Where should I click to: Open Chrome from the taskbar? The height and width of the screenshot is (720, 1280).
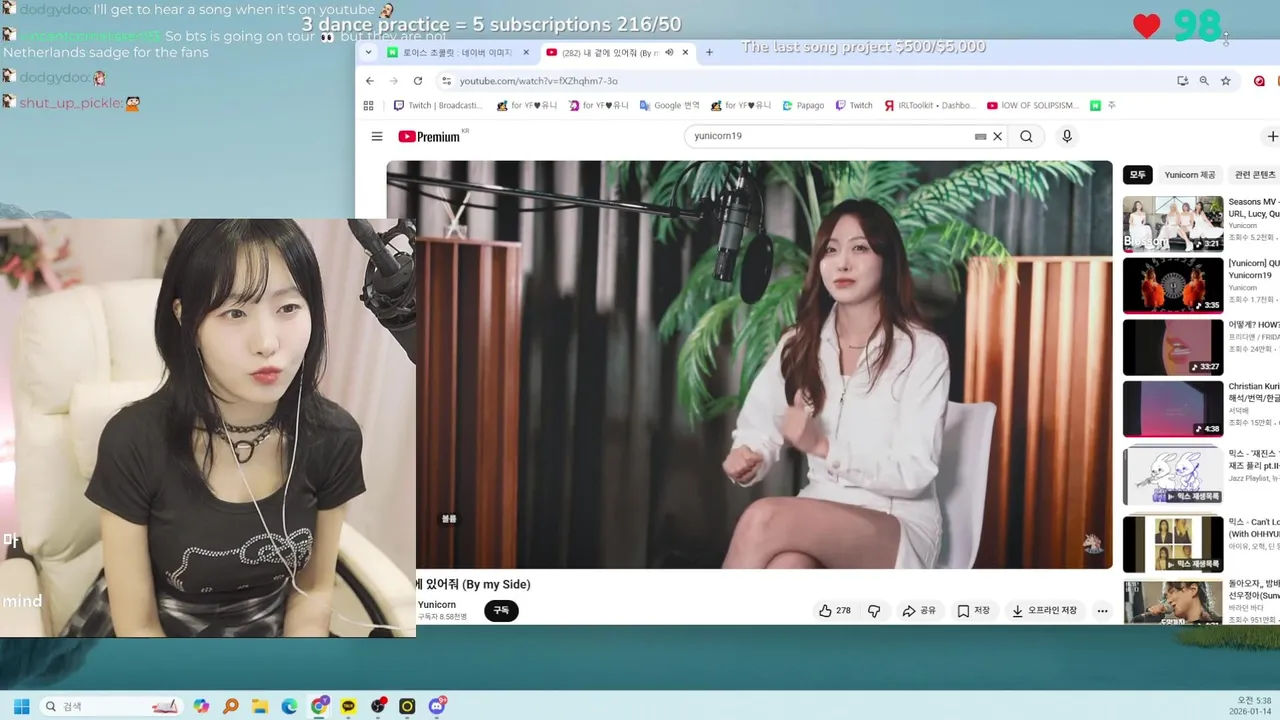(x=319, y=706)
